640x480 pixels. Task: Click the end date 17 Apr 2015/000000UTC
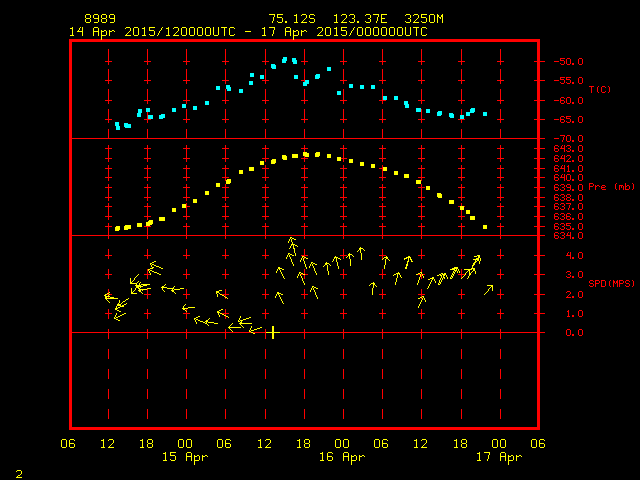356,31
